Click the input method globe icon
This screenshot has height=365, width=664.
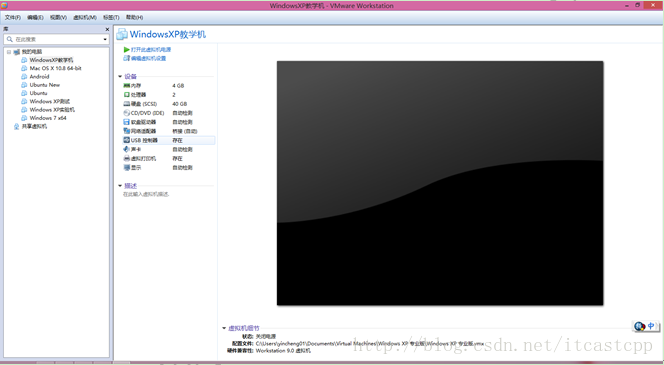pyautogui.click(x=639, y=326)
